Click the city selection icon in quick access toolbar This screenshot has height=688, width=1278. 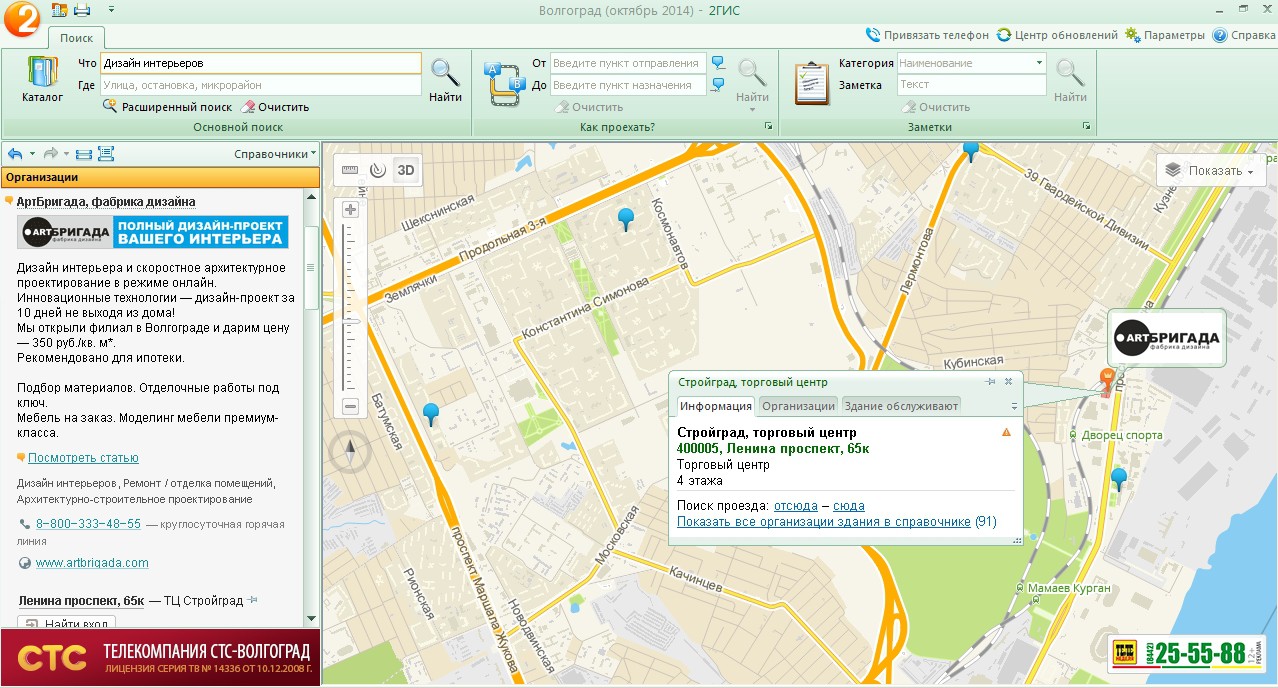pyautogui.click(x=59, y=10)
